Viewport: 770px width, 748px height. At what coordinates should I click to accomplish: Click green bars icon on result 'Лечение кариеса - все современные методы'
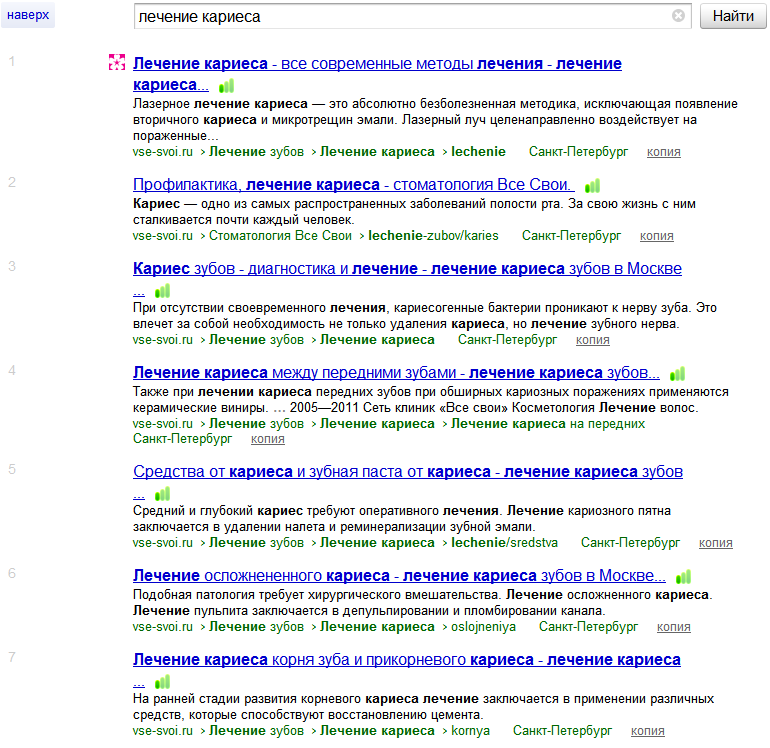[x=226, y=86]
